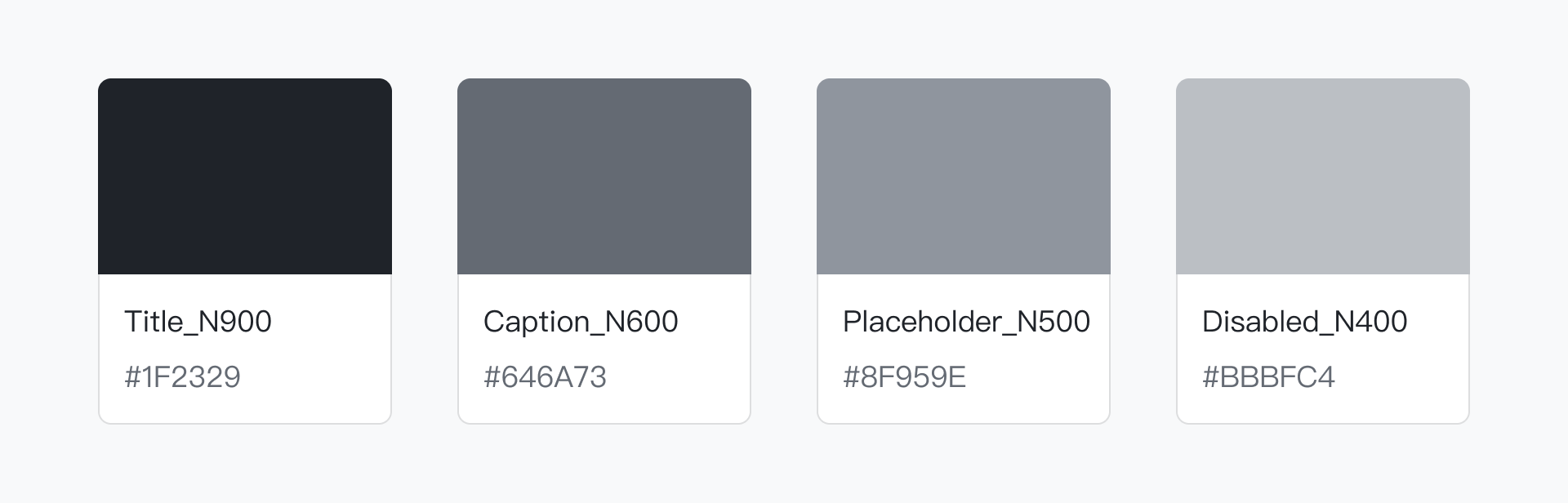The height and width of the screenshot is (503, 1568).
Task: Click the #8F959E hex code
Action: point(904,377)
